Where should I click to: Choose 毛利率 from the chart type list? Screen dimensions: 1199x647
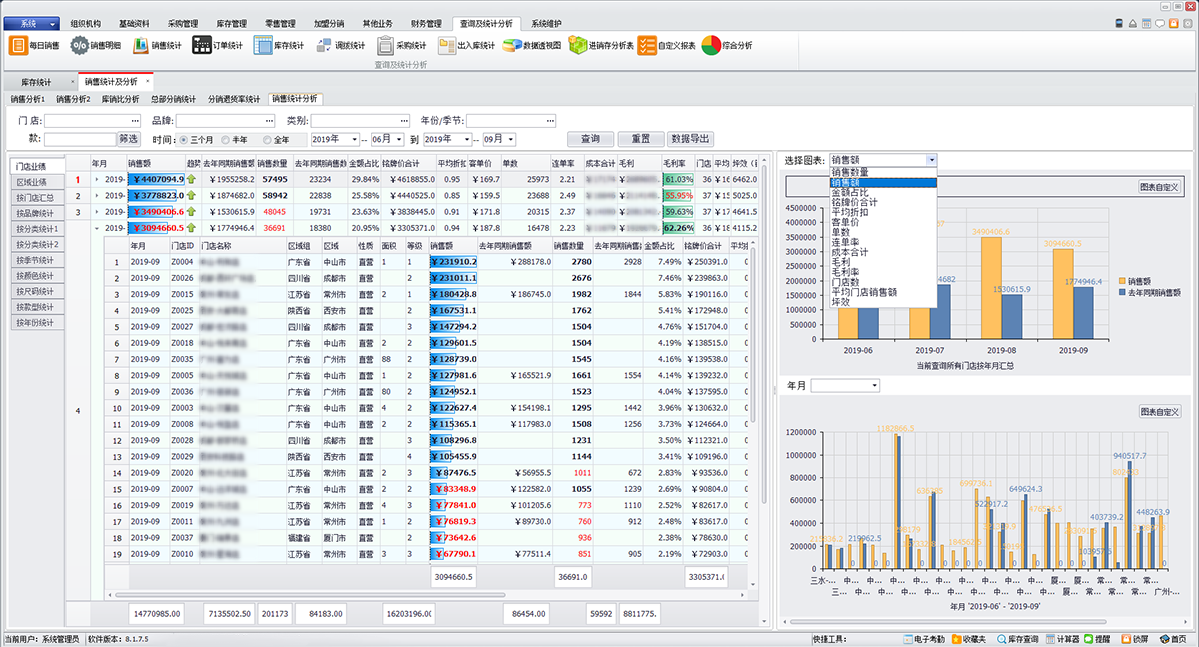click(x=849, y=272)
